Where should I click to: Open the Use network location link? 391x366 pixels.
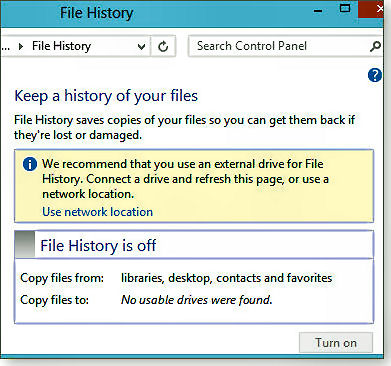click(x=97, y=212)
